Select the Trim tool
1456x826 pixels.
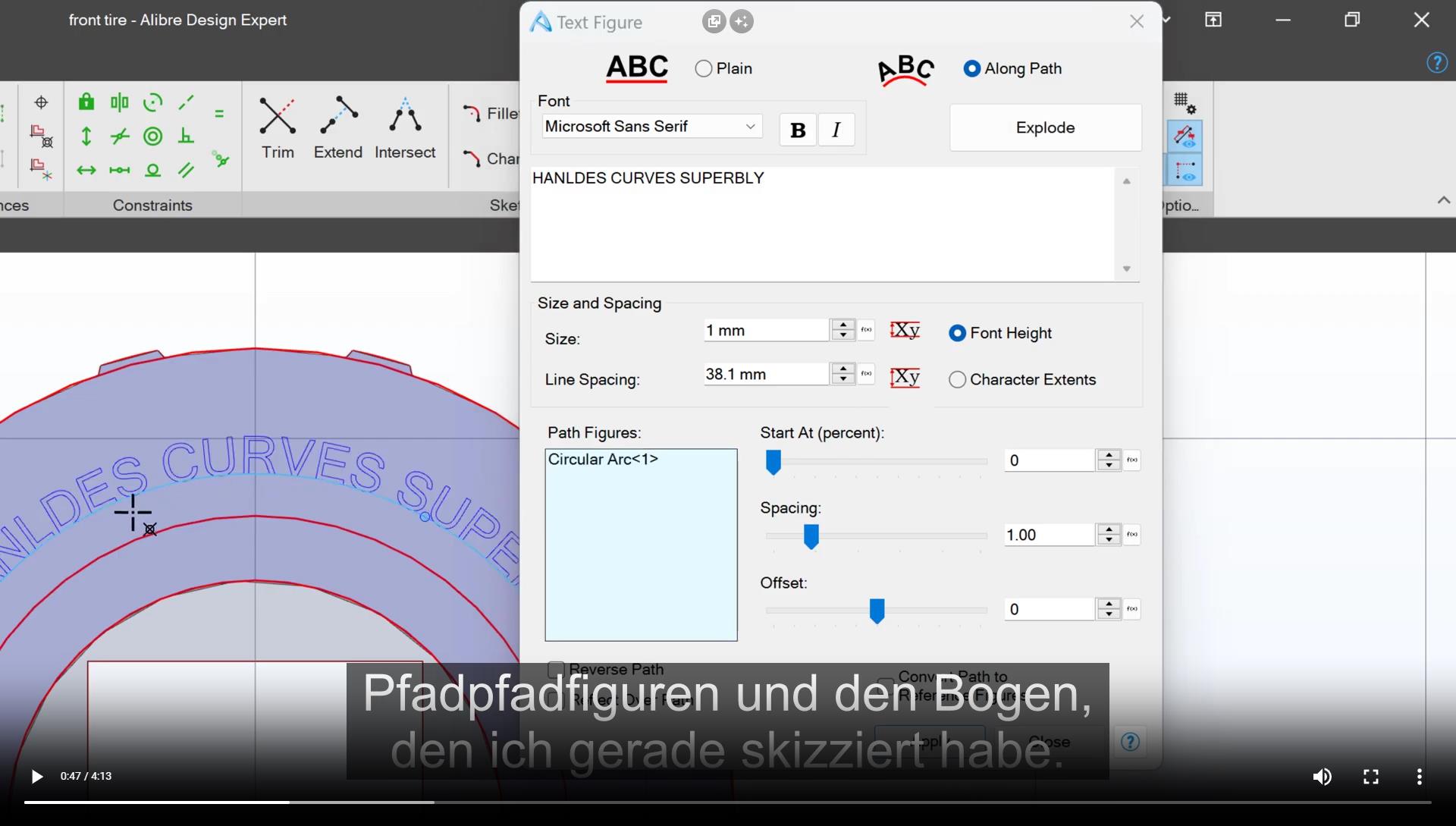278,127
